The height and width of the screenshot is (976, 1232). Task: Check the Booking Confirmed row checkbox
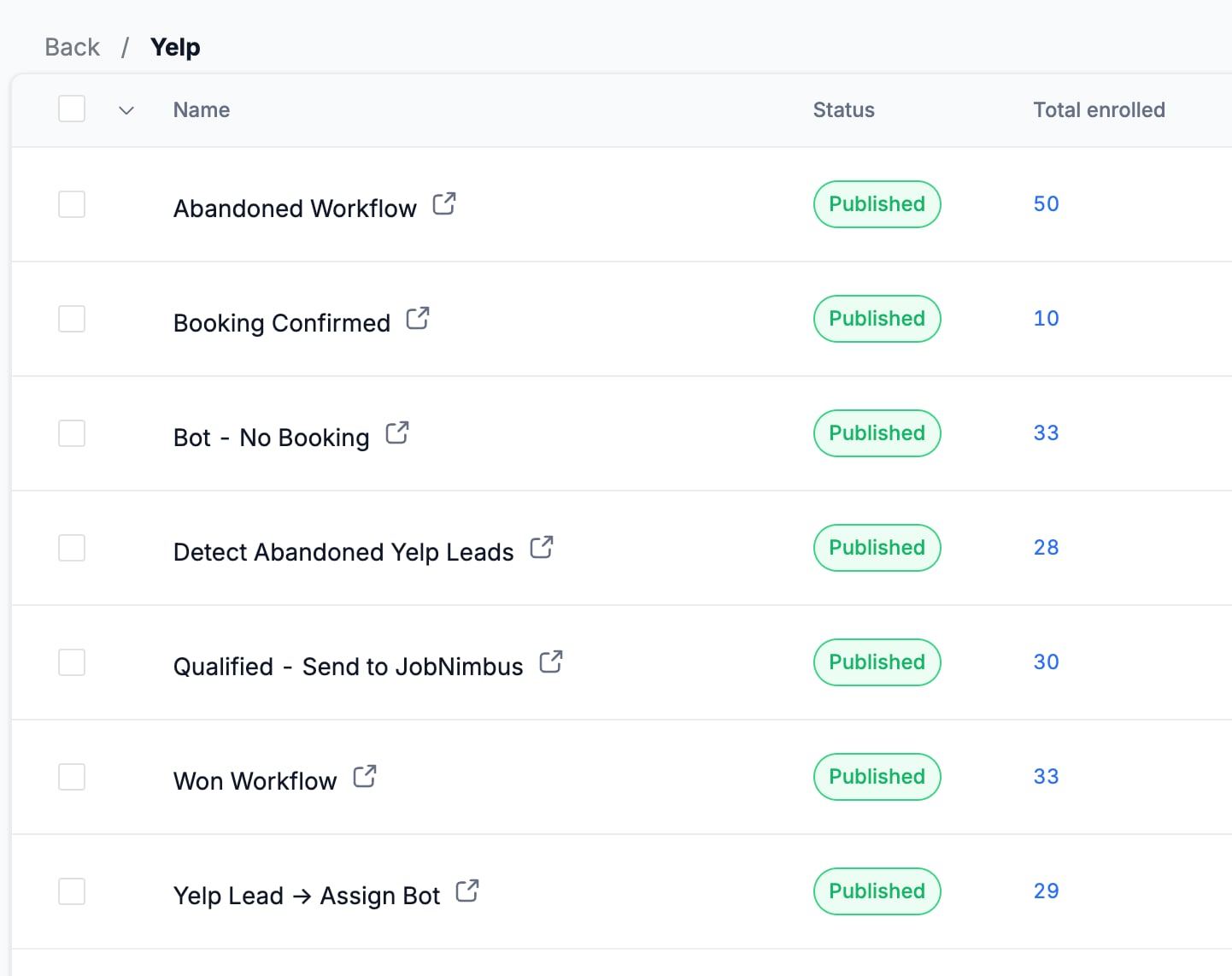(72, 319)
